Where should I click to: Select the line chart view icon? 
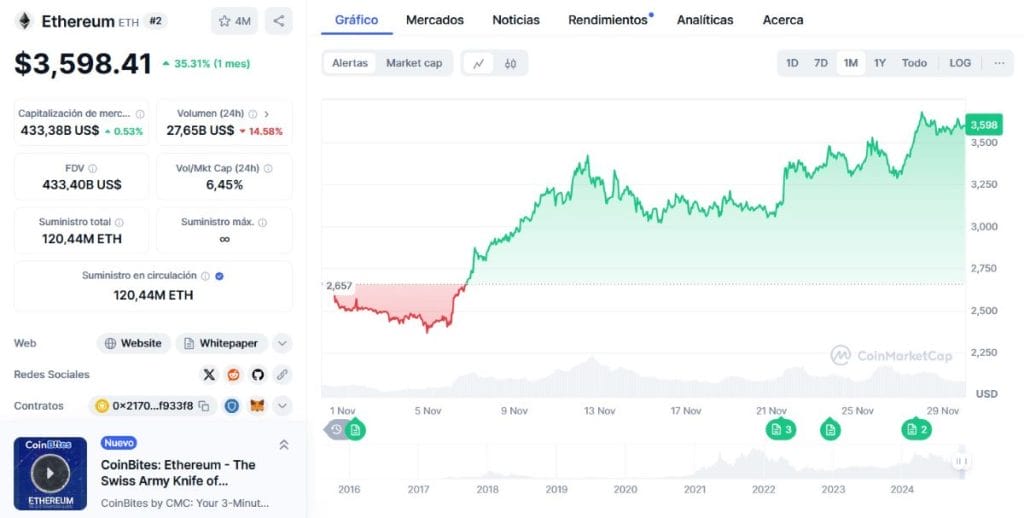click(x=479, y=63)
